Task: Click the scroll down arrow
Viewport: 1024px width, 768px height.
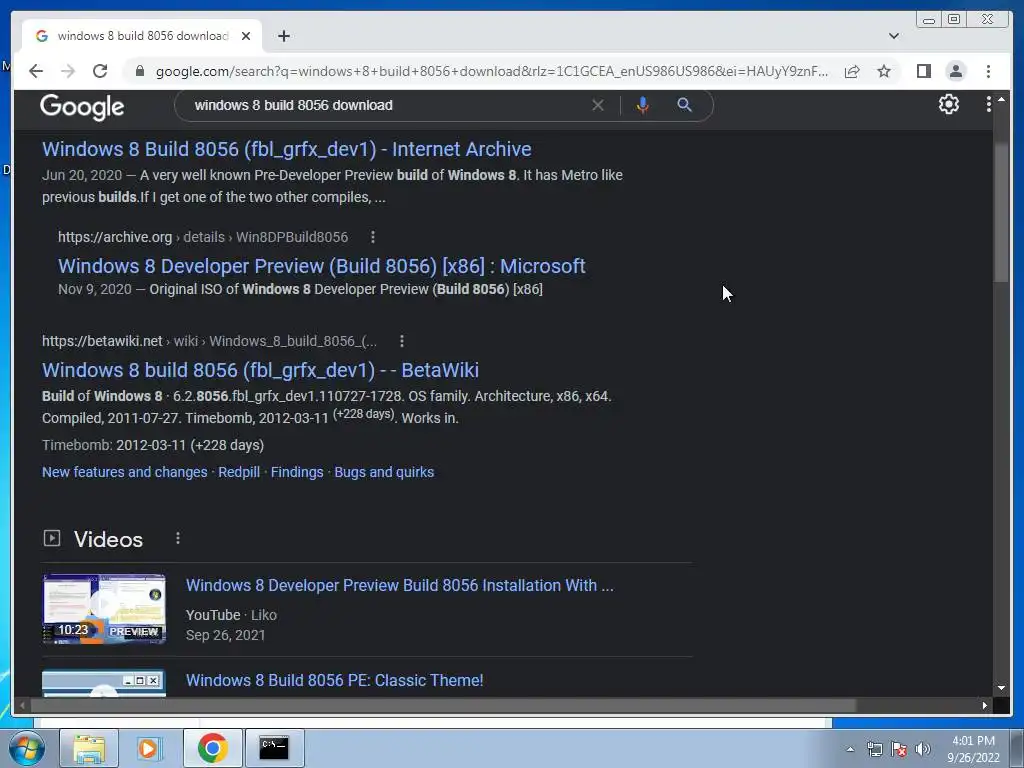Action: (x=1001, y=688)
